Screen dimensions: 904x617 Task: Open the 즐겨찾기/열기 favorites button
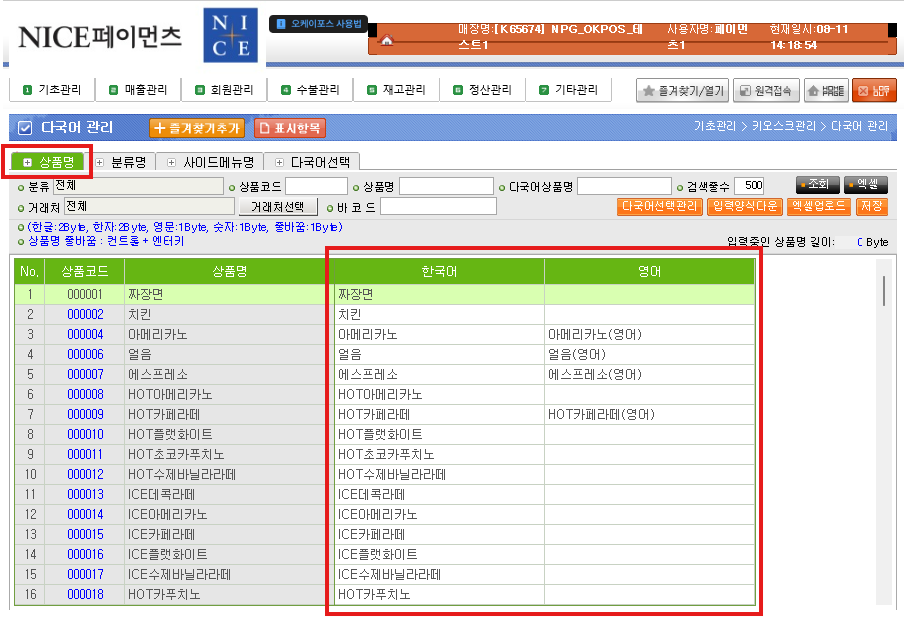pyautogui.click(x=682, y=91)
